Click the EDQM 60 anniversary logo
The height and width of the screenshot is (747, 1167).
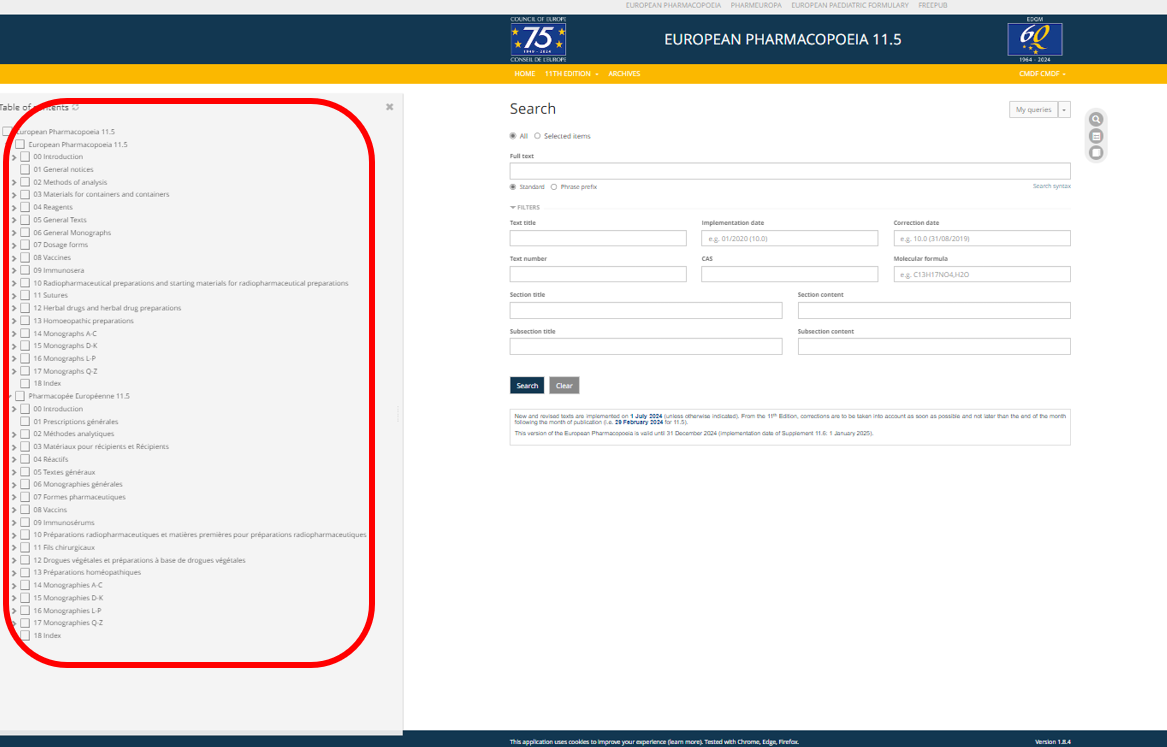(x=1035, y=39)
